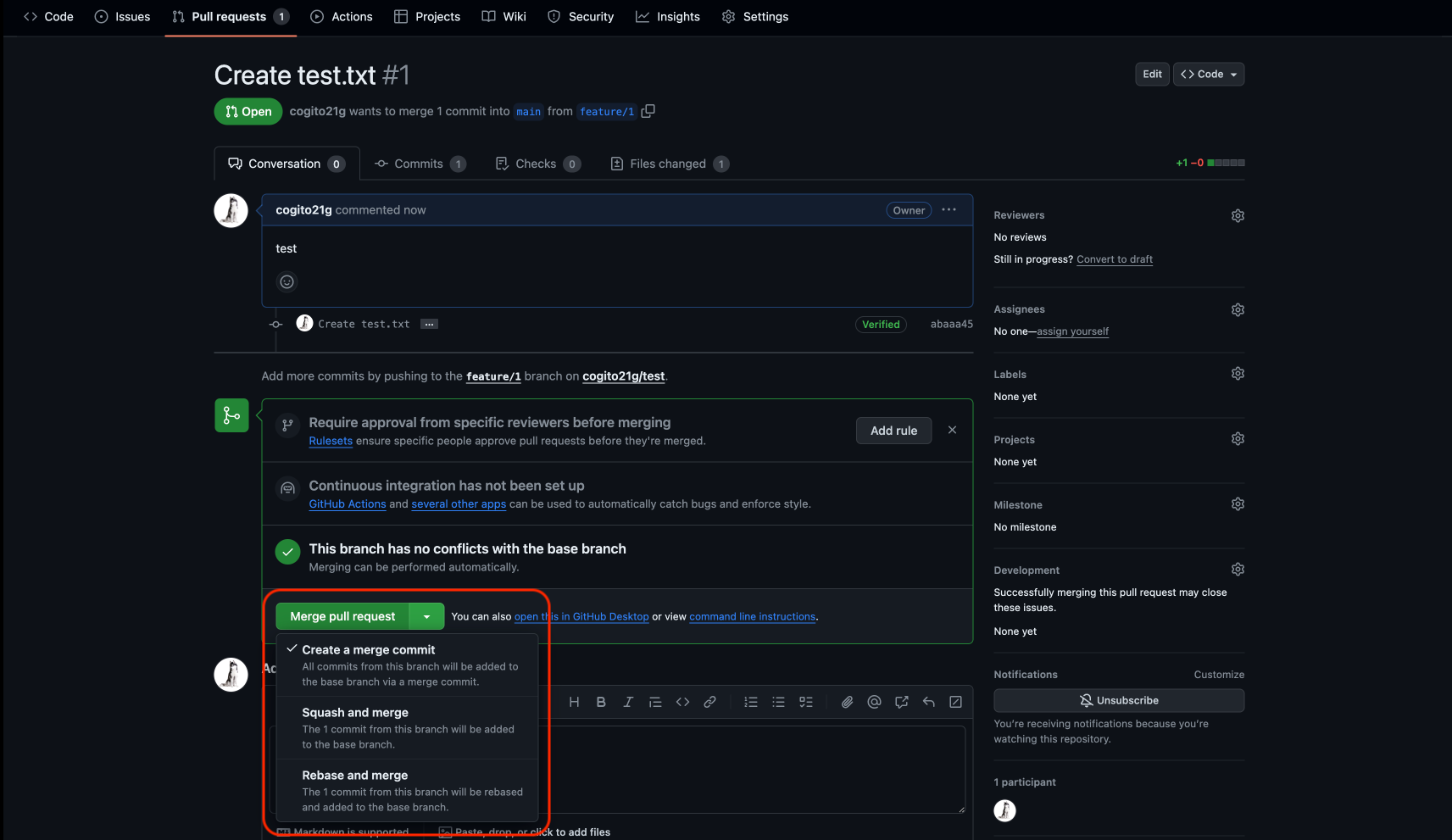
Task: Switch to the Commits tab
Action: pos(420,164)
